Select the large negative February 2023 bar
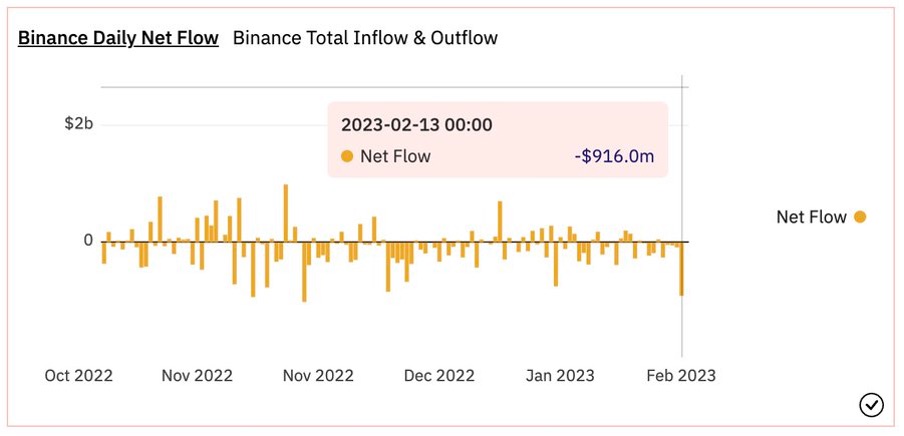This screenshot has height=436, width=904. [x=681, y=269]
